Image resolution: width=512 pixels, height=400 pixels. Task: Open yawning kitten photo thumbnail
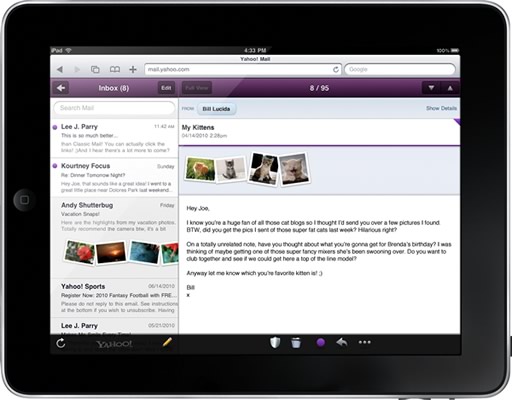click(x=294, y=169)
